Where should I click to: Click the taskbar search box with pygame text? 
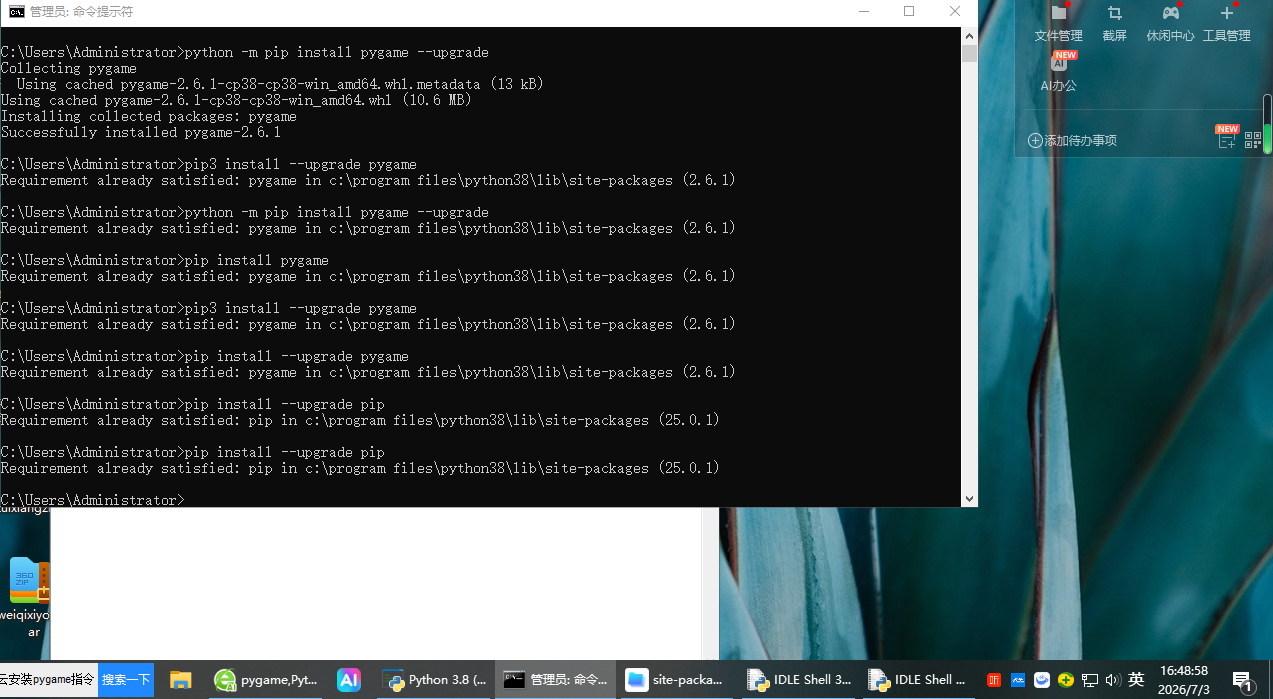click(x=48, y=679)
